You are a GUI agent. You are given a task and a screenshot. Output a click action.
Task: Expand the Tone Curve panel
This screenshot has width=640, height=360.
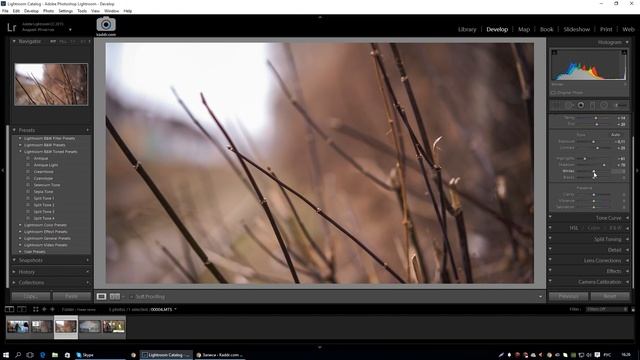tap(627, 218)
